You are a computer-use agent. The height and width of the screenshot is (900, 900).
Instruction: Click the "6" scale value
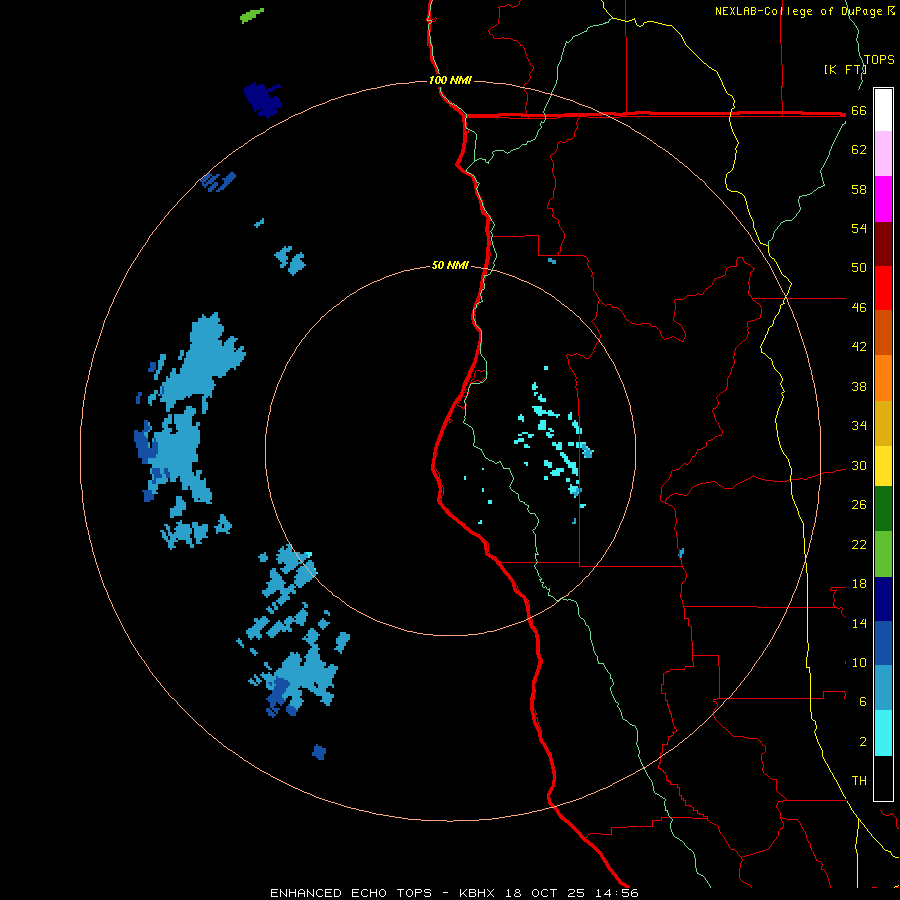(x=863, y=701)
